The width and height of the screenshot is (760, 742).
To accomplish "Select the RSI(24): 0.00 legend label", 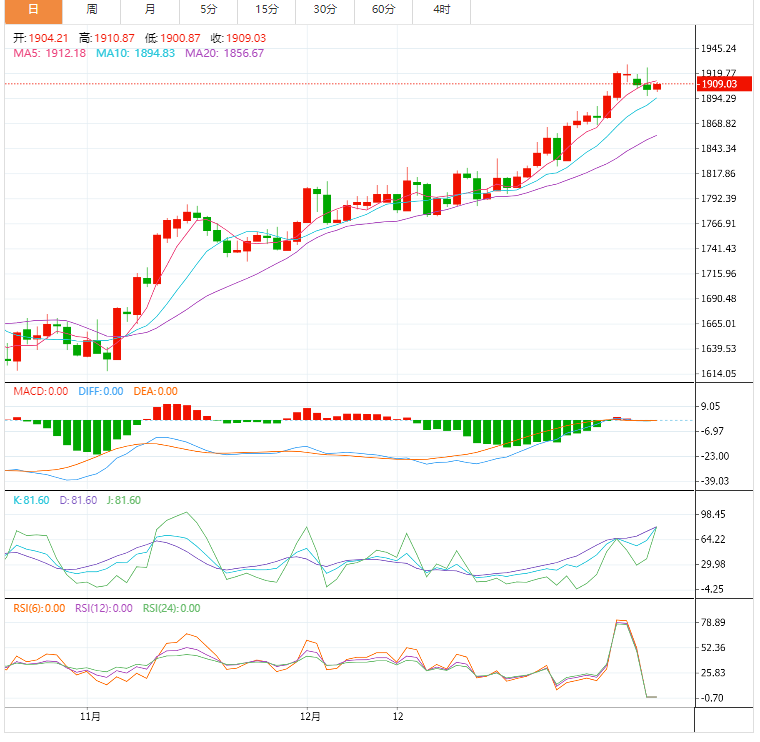I will [x=170, y=607].
